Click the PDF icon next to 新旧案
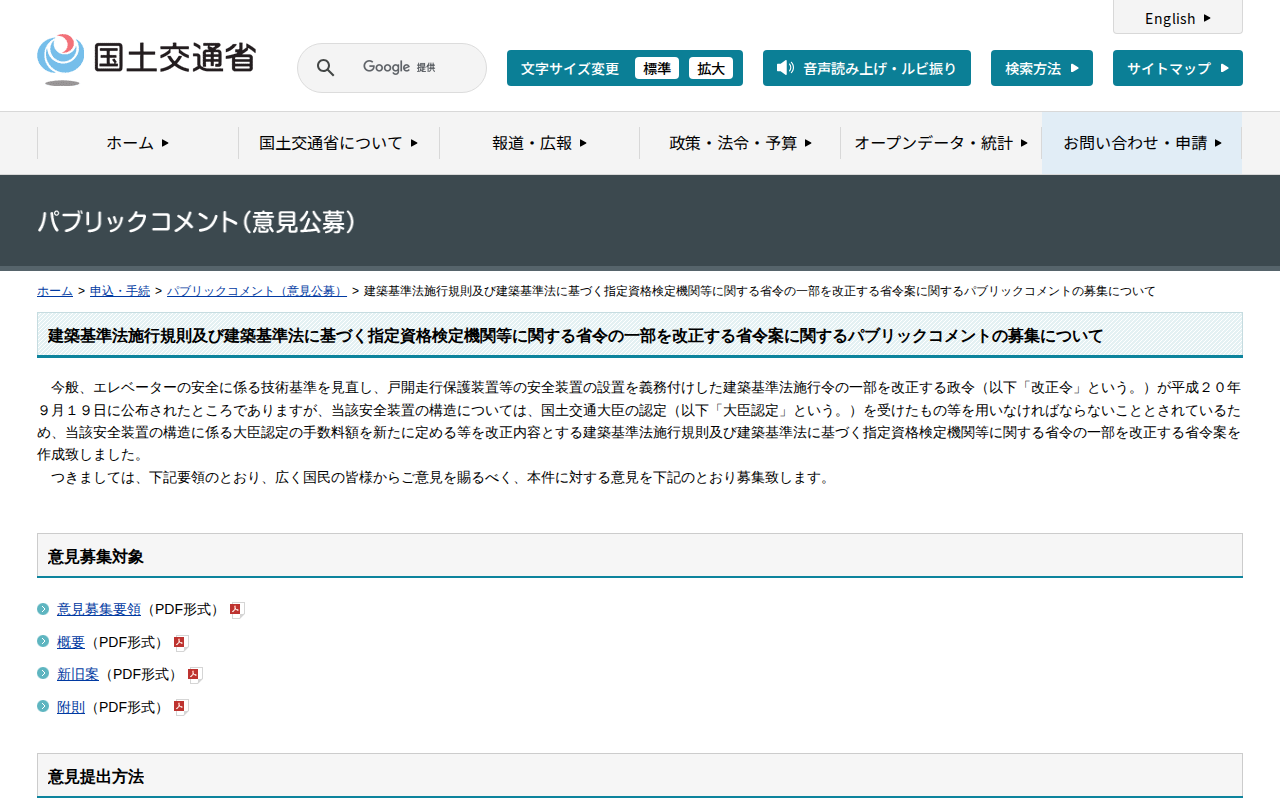The image size is (1280, 800). 194,675
